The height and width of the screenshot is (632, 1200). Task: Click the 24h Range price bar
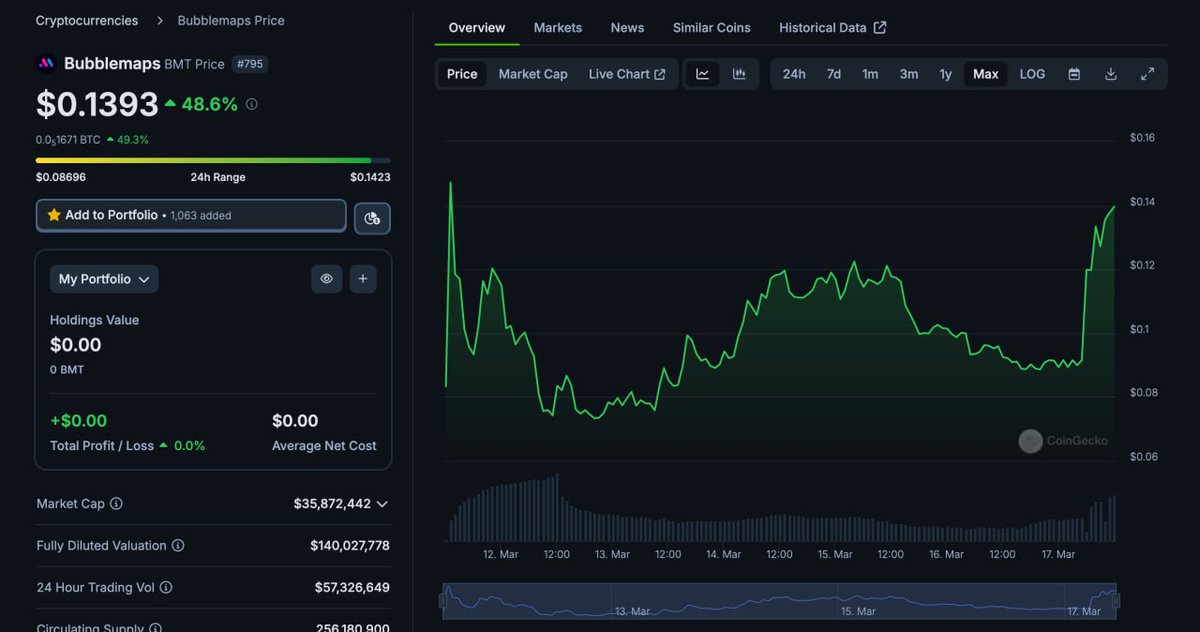(x=213, y=160)
